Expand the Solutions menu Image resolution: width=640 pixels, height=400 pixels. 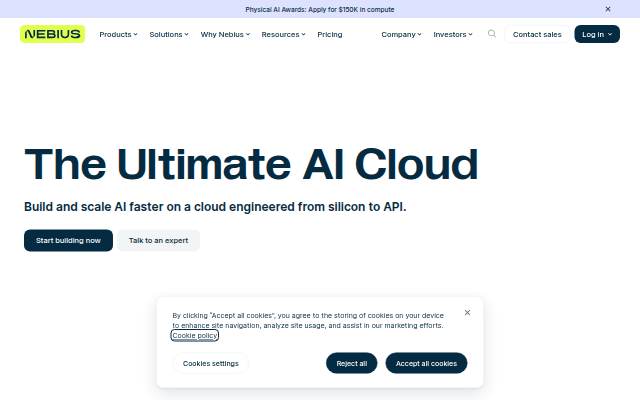tap(169, 34)
